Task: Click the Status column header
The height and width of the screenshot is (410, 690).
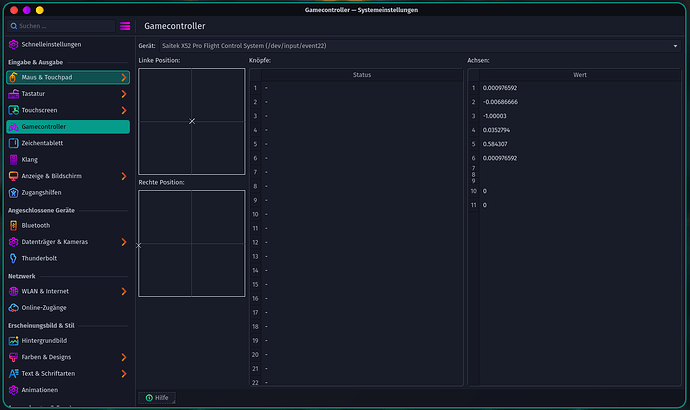Action: [x=362, y=75]
